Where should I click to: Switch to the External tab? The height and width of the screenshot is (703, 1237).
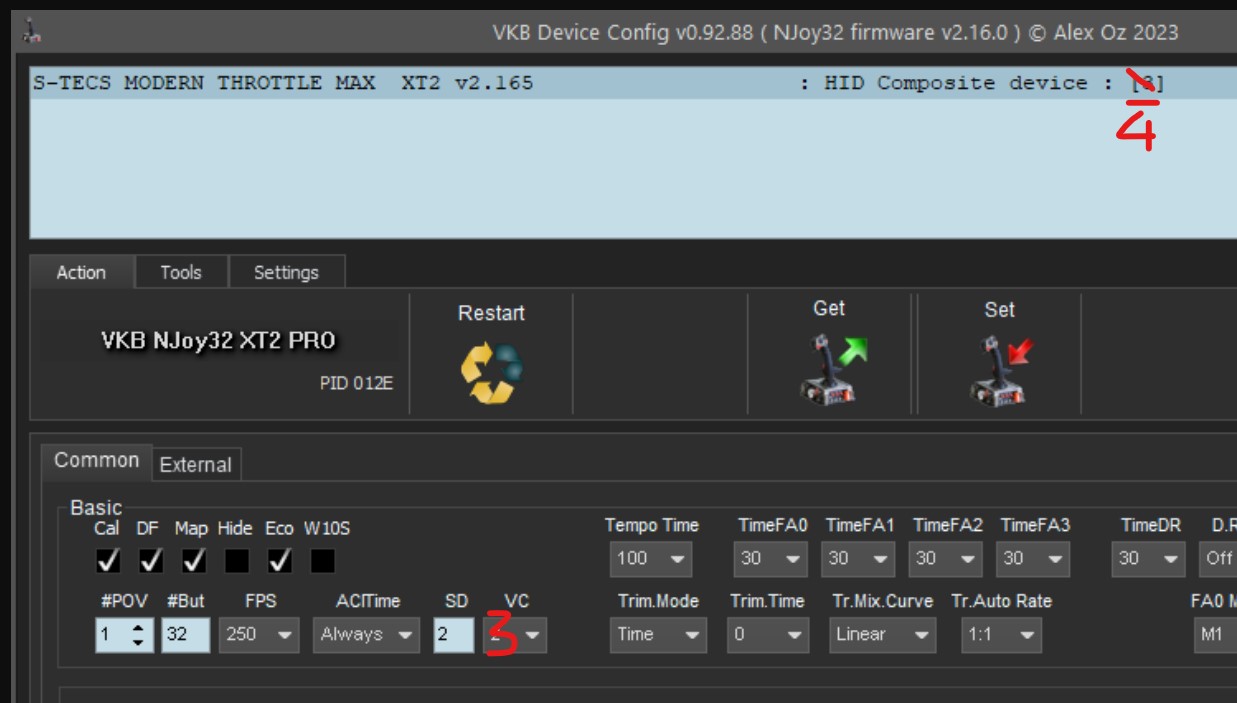tap(196, 465)
